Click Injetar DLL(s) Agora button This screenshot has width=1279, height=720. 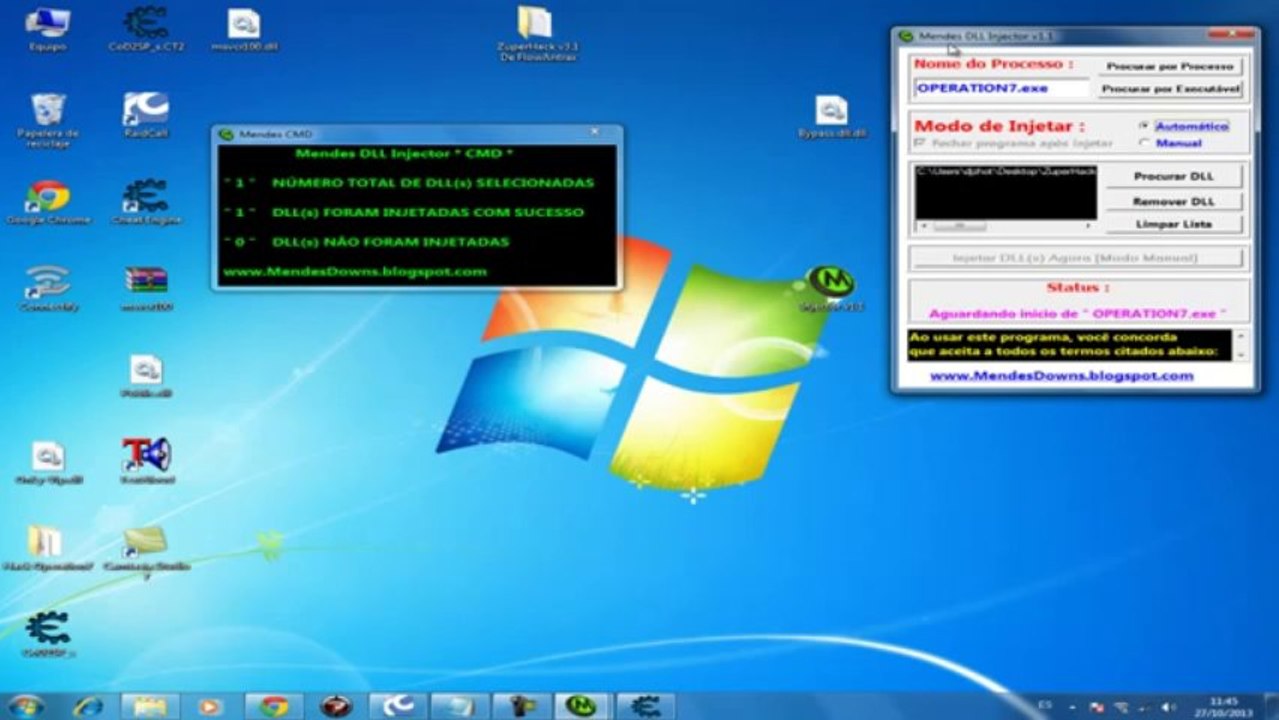1077,258
